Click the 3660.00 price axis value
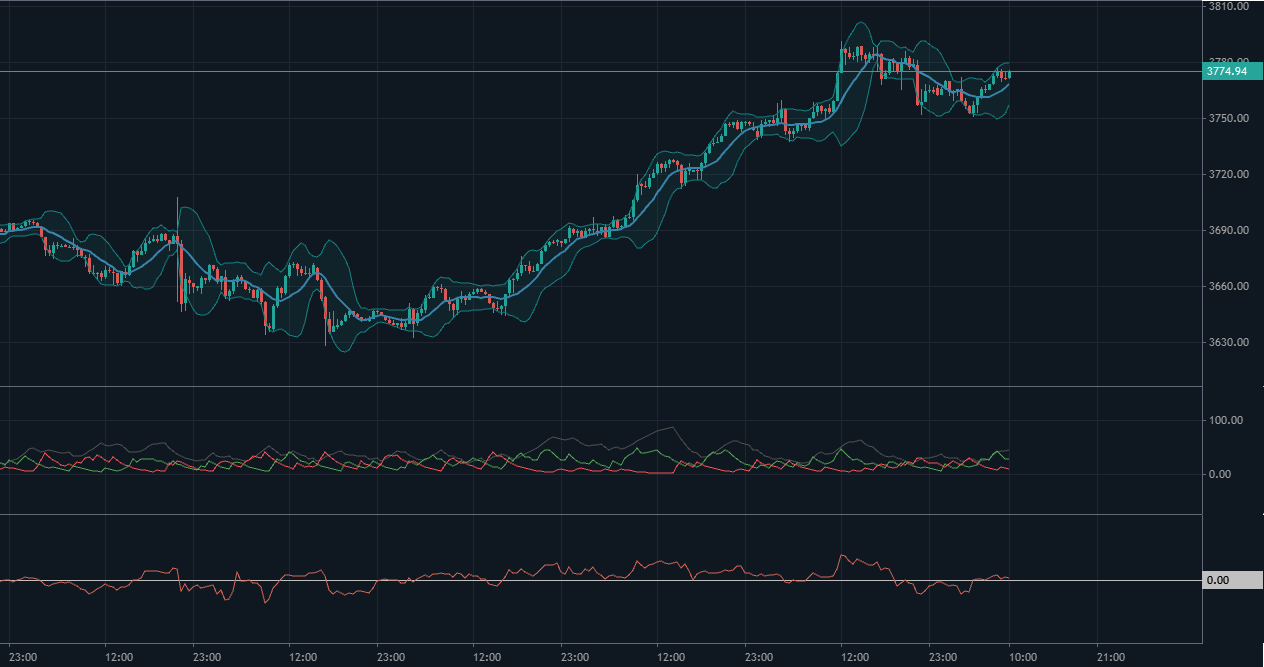This screenshot has height=667, width=1264. point(1227,286)
